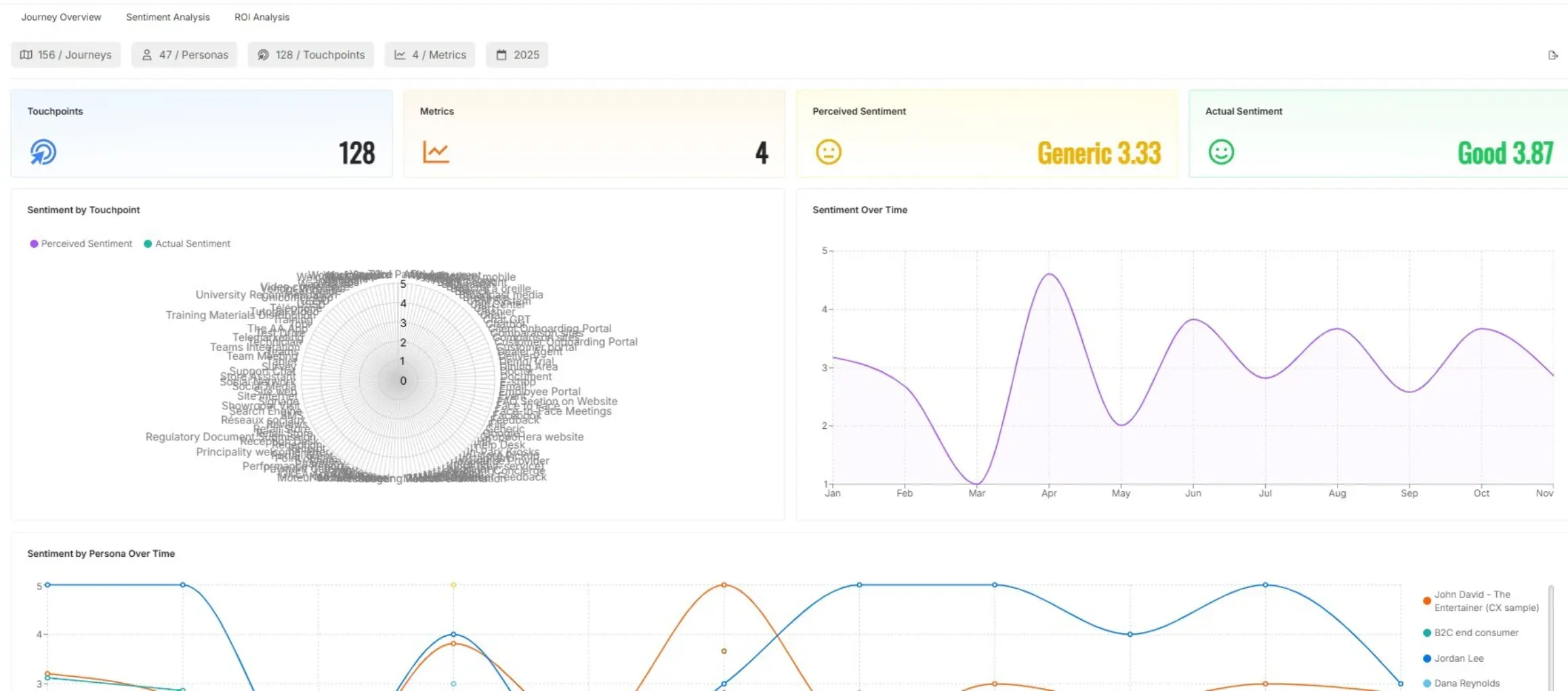This screenshot has width=1568, height=691.
Task: Click the Mar label on time axis
Action: tap(976, 493)
